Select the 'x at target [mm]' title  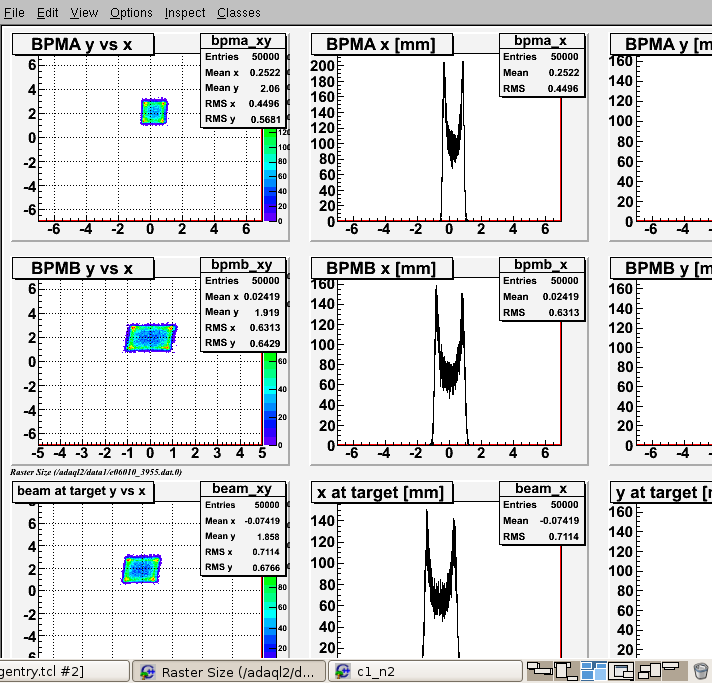click(381, 492)
